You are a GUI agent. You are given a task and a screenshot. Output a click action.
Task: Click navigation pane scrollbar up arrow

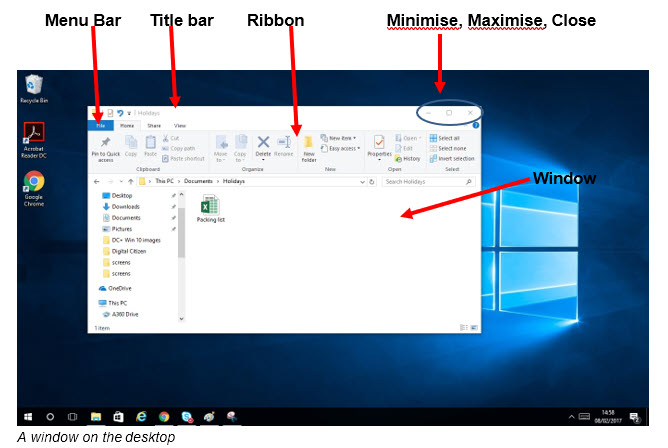[181, 195]
